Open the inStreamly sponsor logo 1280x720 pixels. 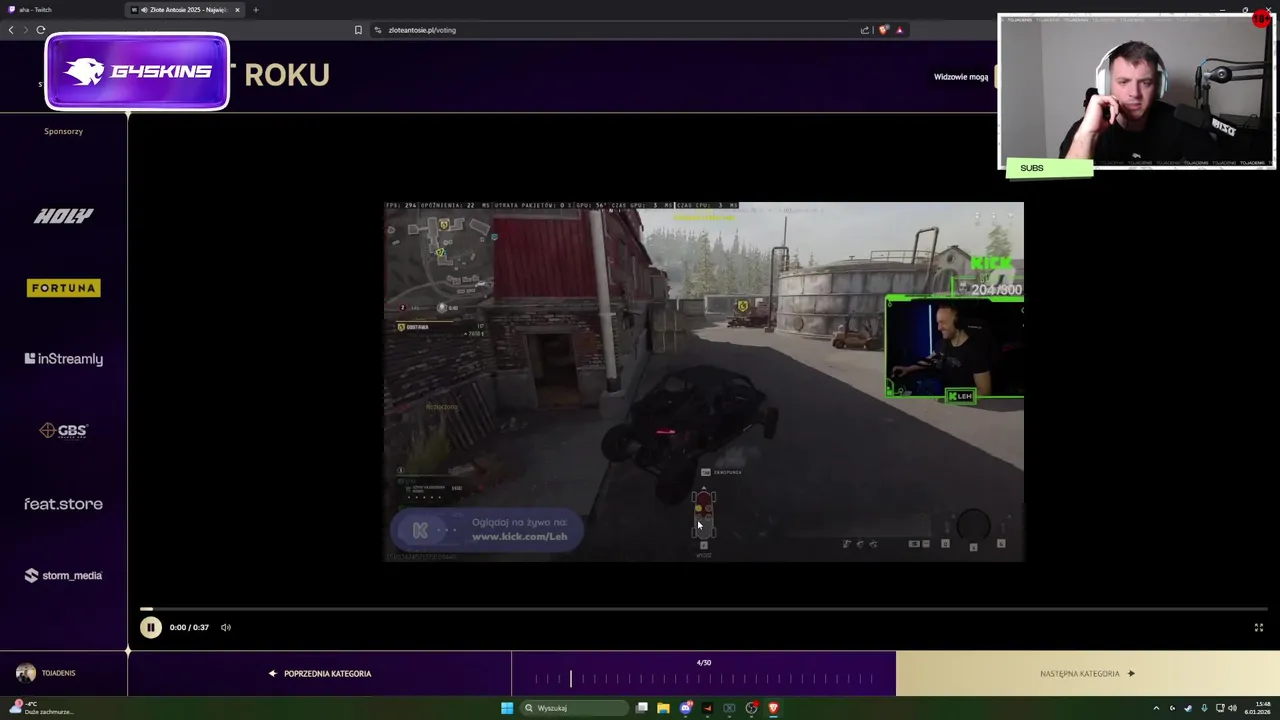(63, 359)
